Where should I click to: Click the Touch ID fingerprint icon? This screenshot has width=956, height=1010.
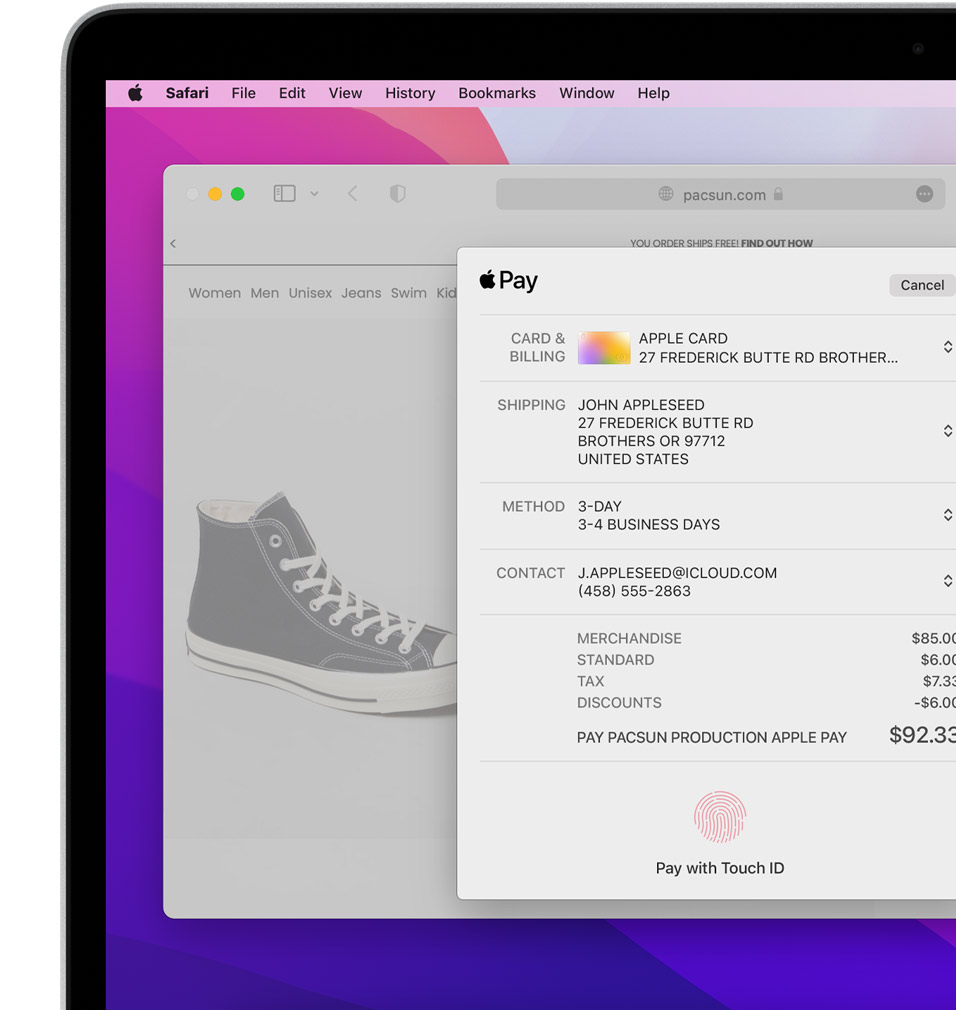720,817
